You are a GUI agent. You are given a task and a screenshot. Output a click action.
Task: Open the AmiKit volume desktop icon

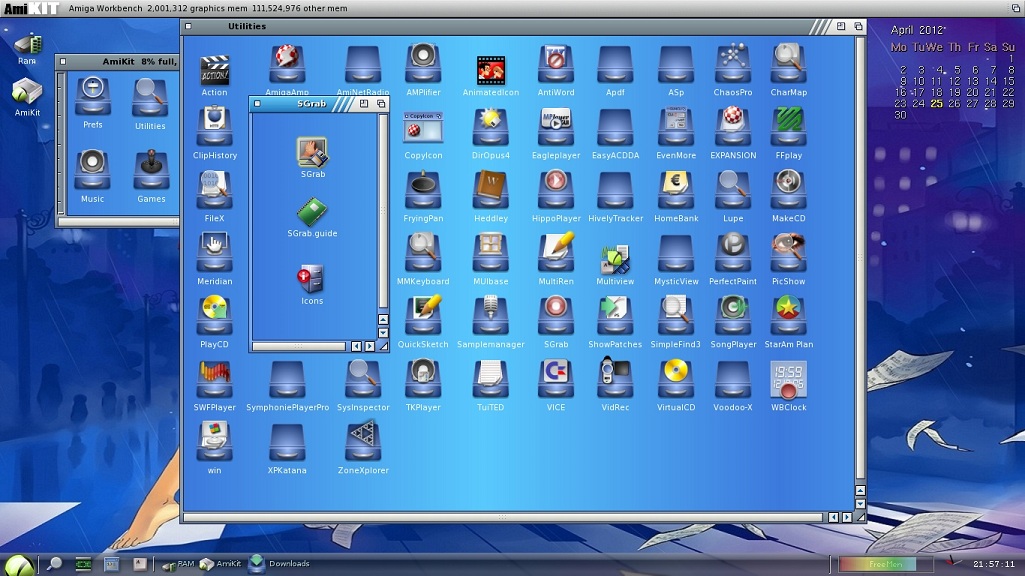pyautogui.click(x=27, y=92)
